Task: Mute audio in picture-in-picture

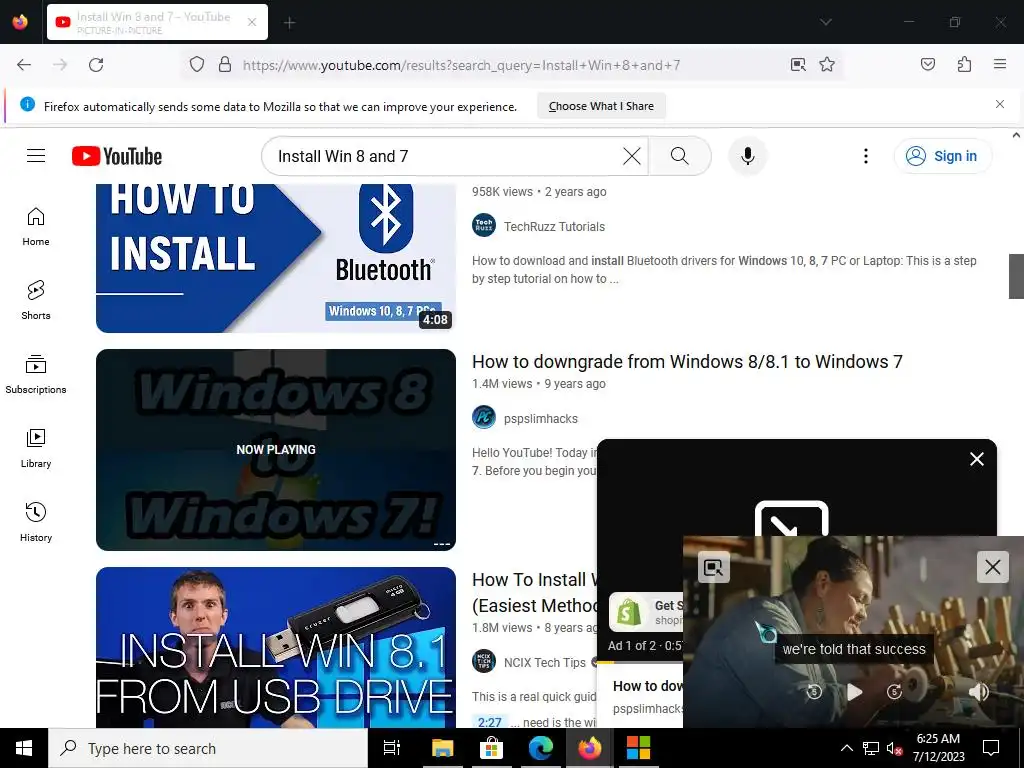Action: 978,692
